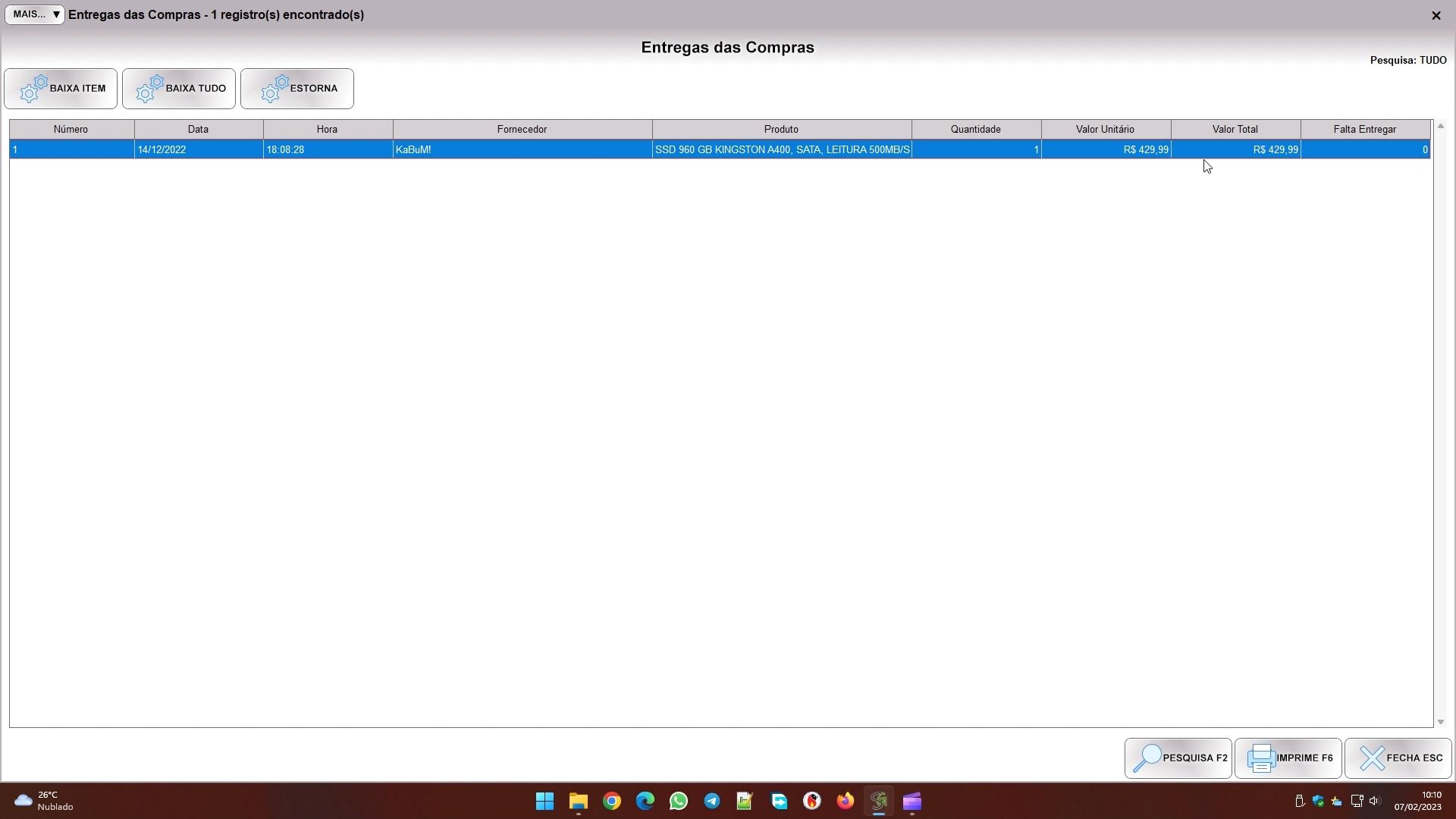Select the Valor Unitário R$ 429,99 cell
The height and width of the screenshot is (819, 1456).
1106,149
